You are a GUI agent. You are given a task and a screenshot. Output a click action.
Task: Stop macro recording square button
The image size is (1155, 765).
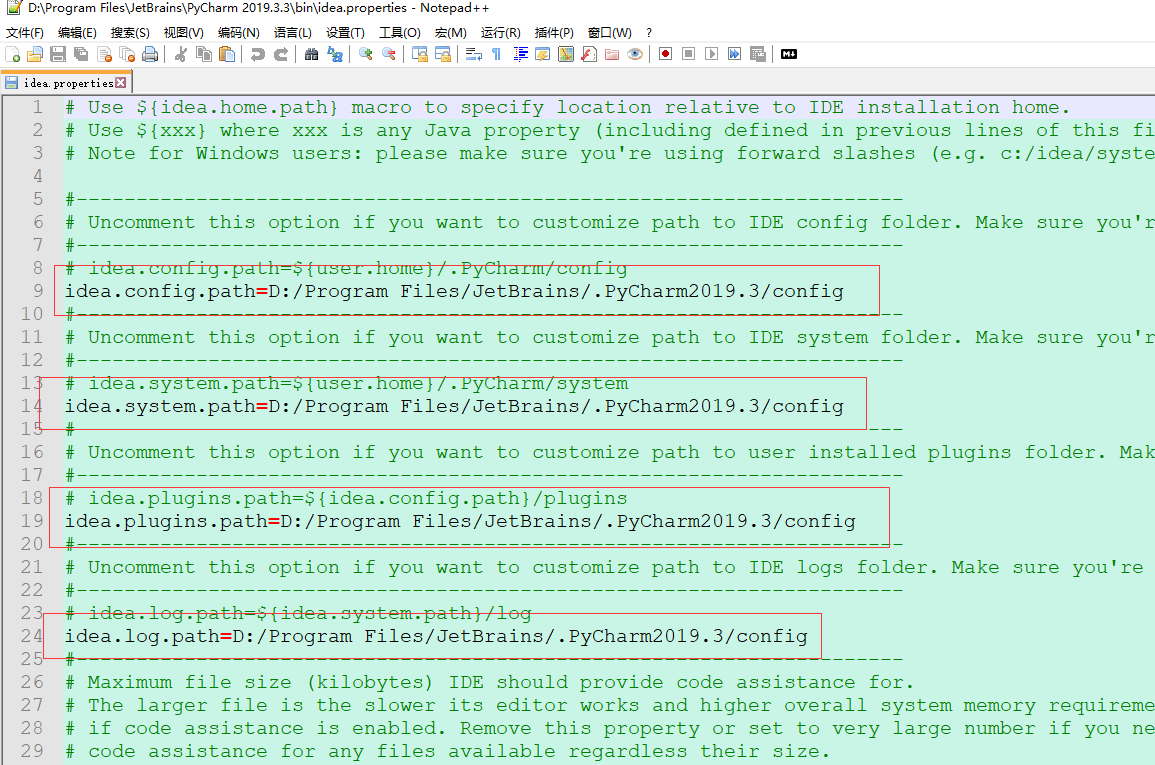pos(688,54)
